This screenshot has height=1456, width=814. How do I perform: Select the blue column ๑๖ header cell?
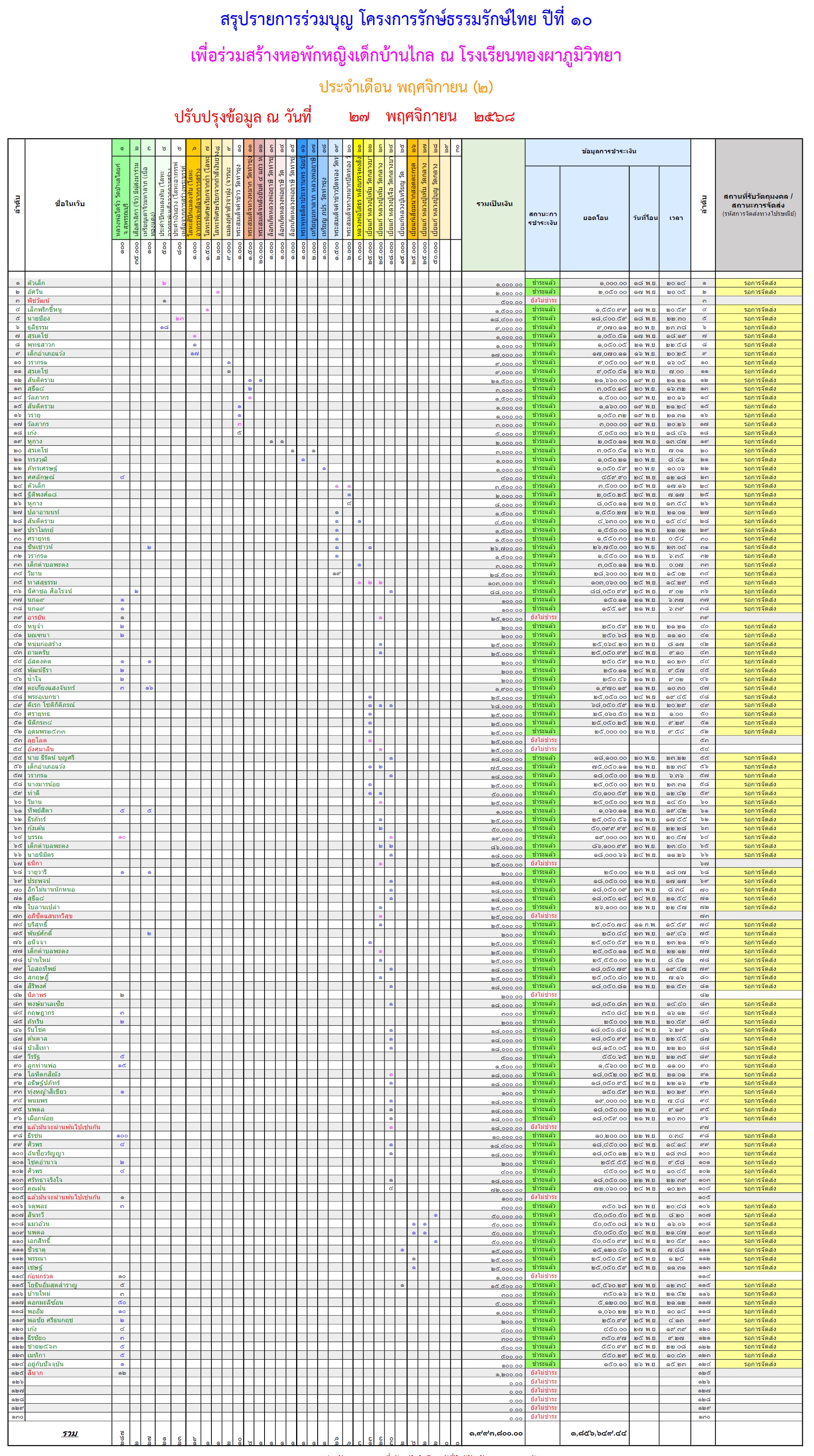(303, 148)
